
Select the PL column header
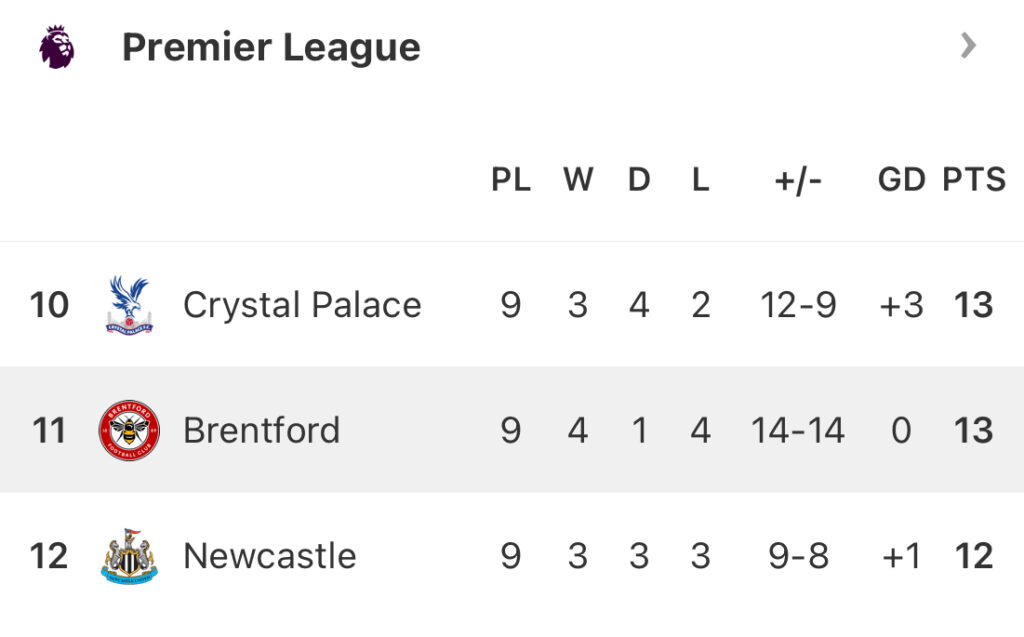tap(511, 180)
